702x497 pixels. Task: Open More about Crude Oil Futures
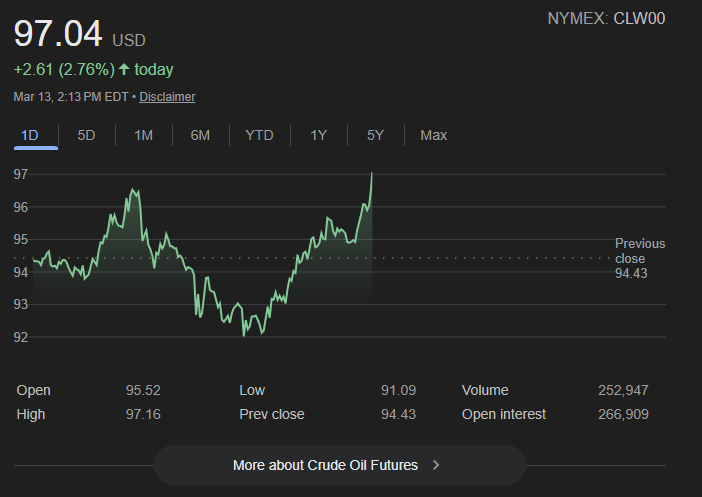tap(340, 465)
